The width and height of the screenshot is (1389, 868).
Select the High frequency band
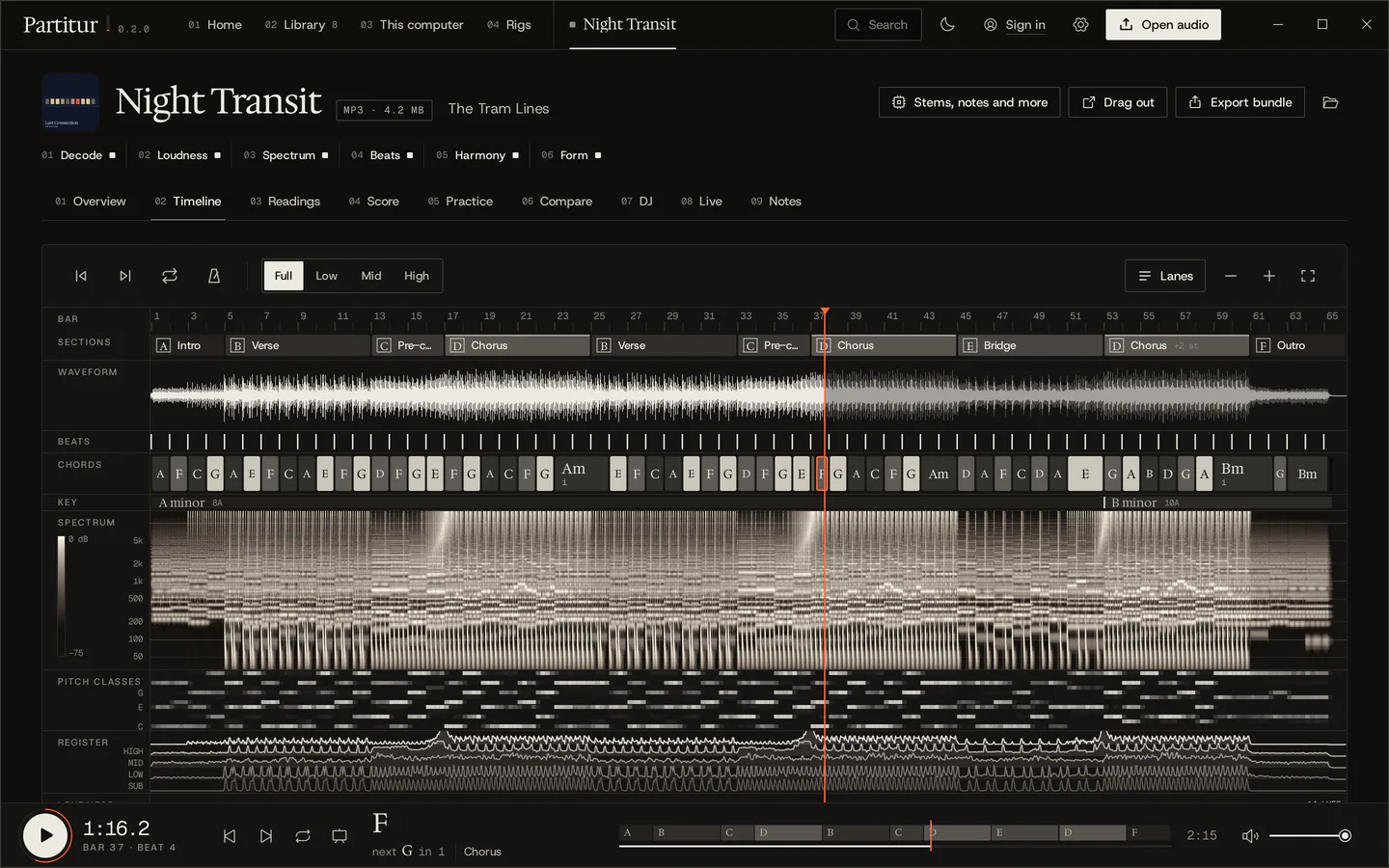(x=417, y=276)
